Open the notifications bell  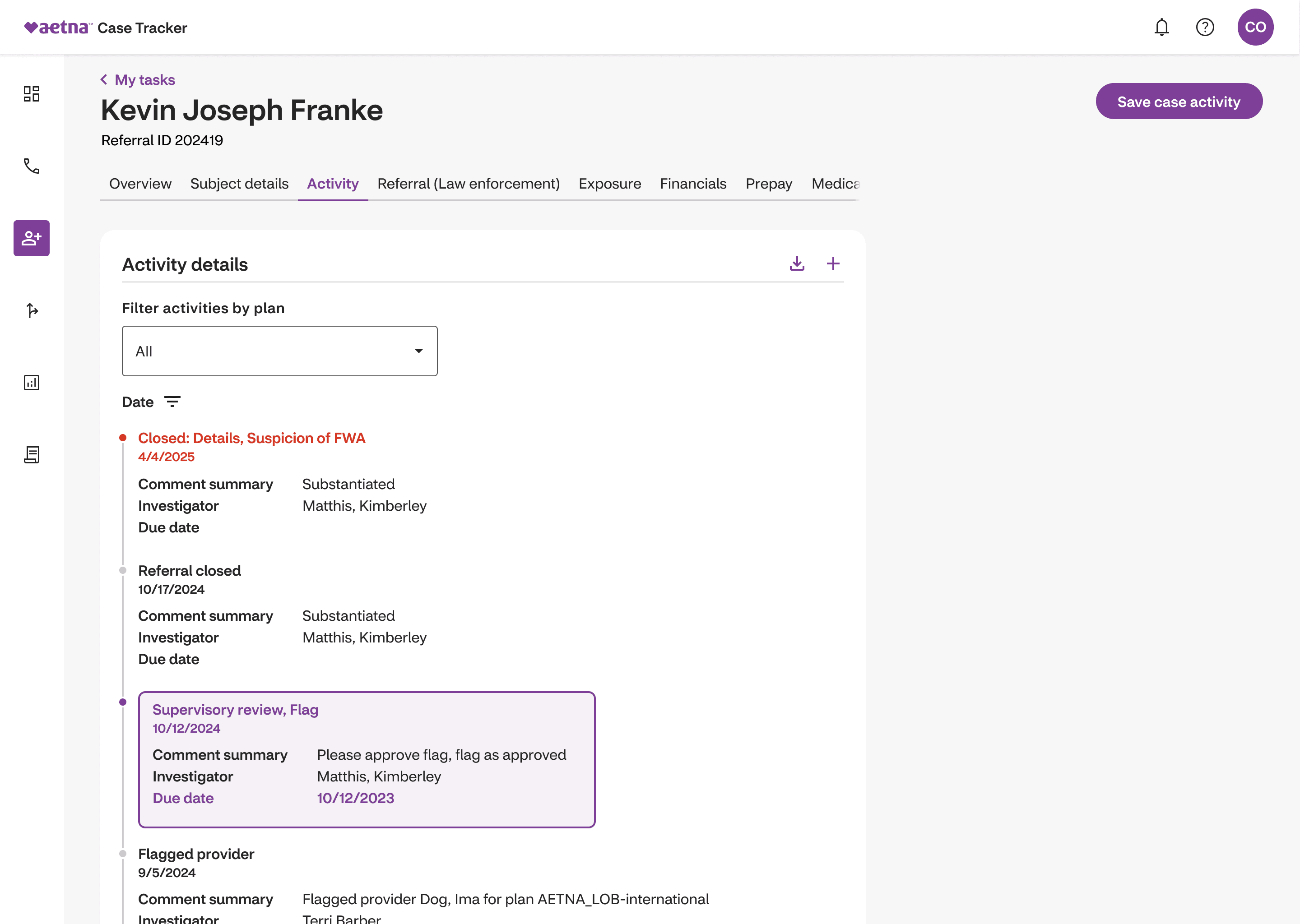click(1161, 28)
